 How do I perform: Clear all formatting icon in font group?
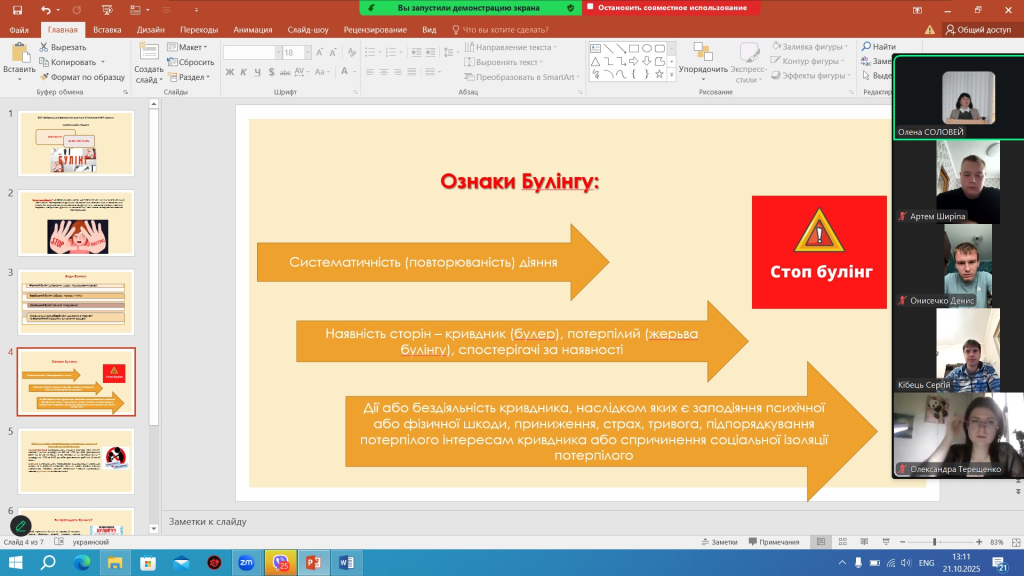(x=352, y=52)
